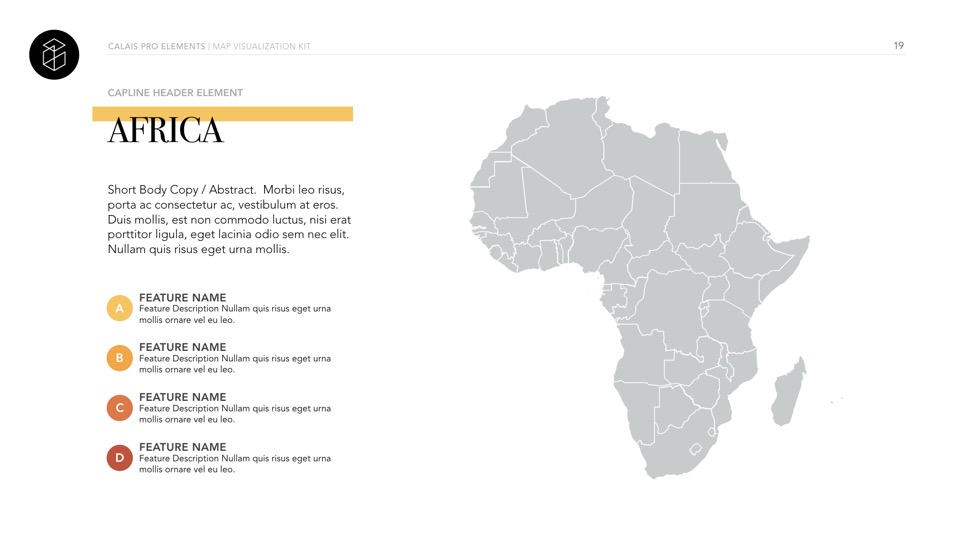Click the page number 19
The image size is (960, 540).
tap(898, 46)
